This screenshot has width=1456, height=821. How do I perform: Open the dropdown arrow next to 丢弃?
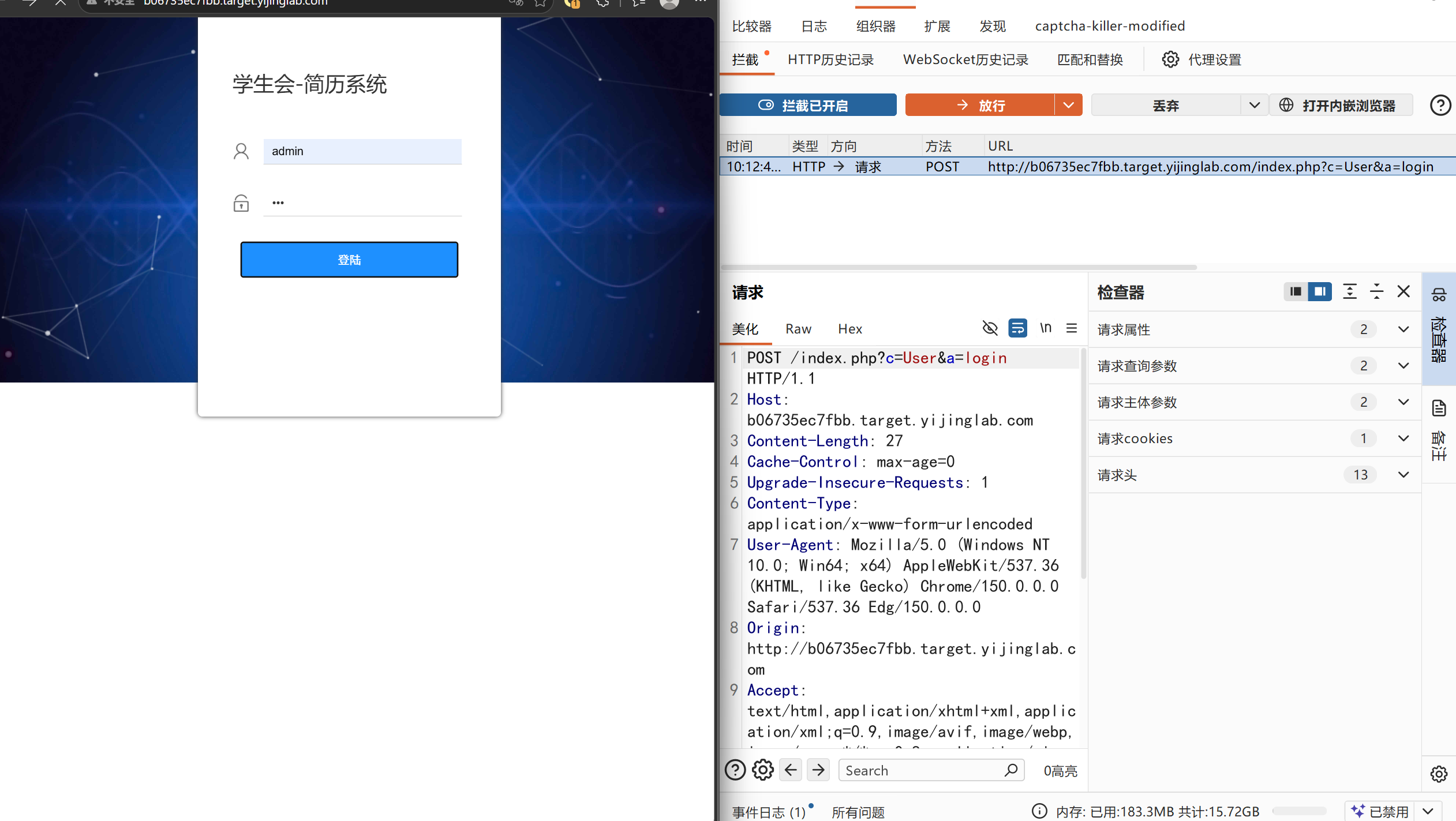[1254, 106]
